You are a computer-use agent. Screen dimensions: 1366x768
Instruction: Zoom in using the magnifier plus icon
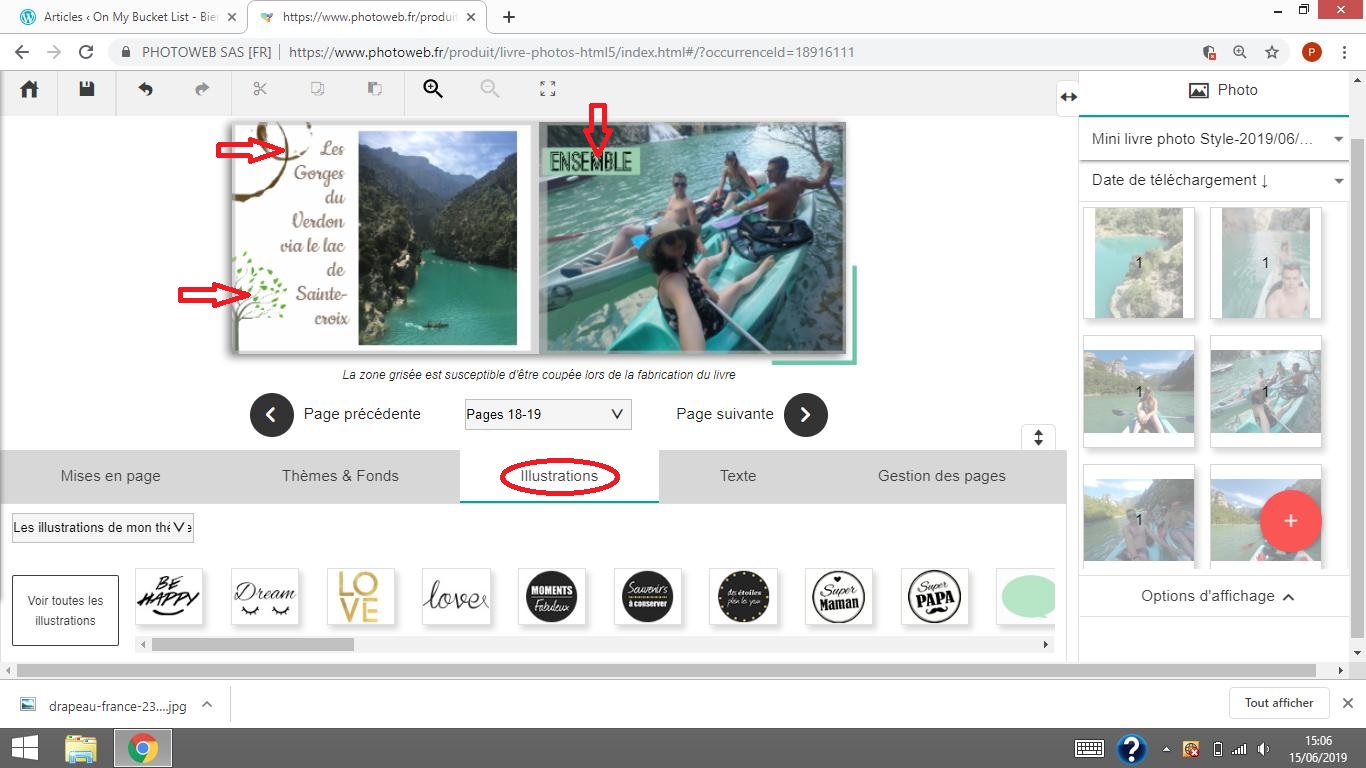click(x=432, y=89)
